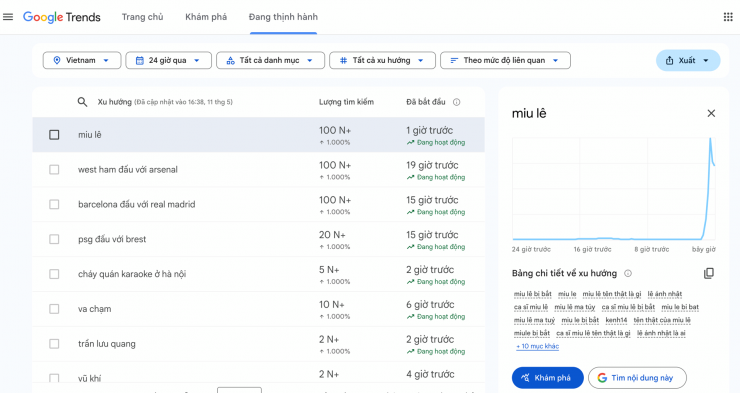Select the trần lưu quang checkbox
Screen dimensions: 740x393
(x=54, y=344)
